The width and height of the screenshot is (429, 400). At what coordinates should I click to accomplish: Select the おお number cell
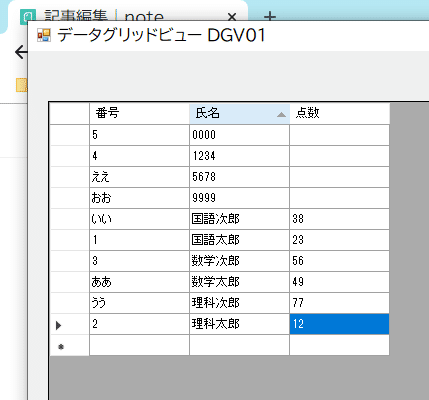point(139,198)
